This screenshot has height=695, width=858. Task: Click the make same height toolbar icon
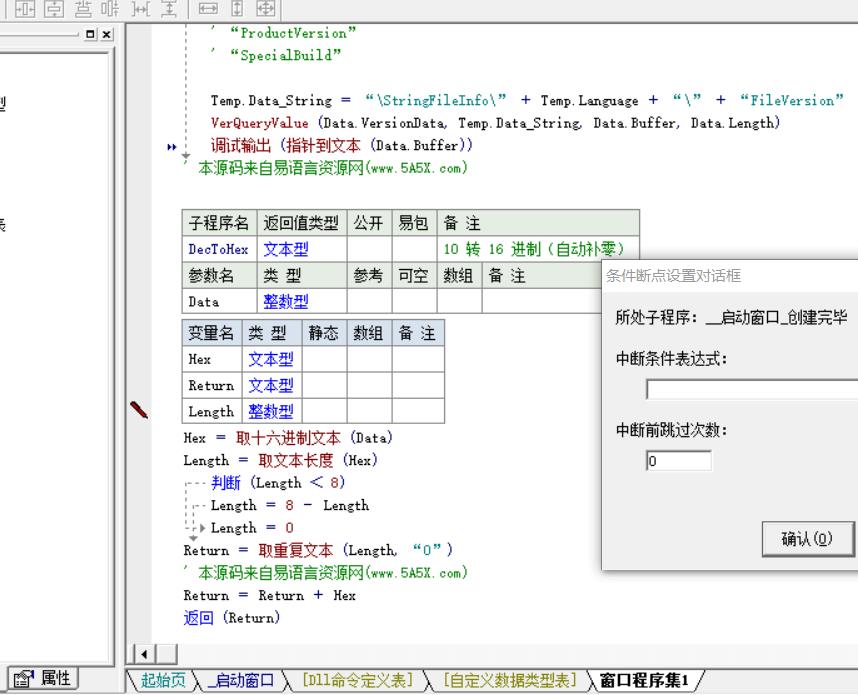tap(237, 8)
